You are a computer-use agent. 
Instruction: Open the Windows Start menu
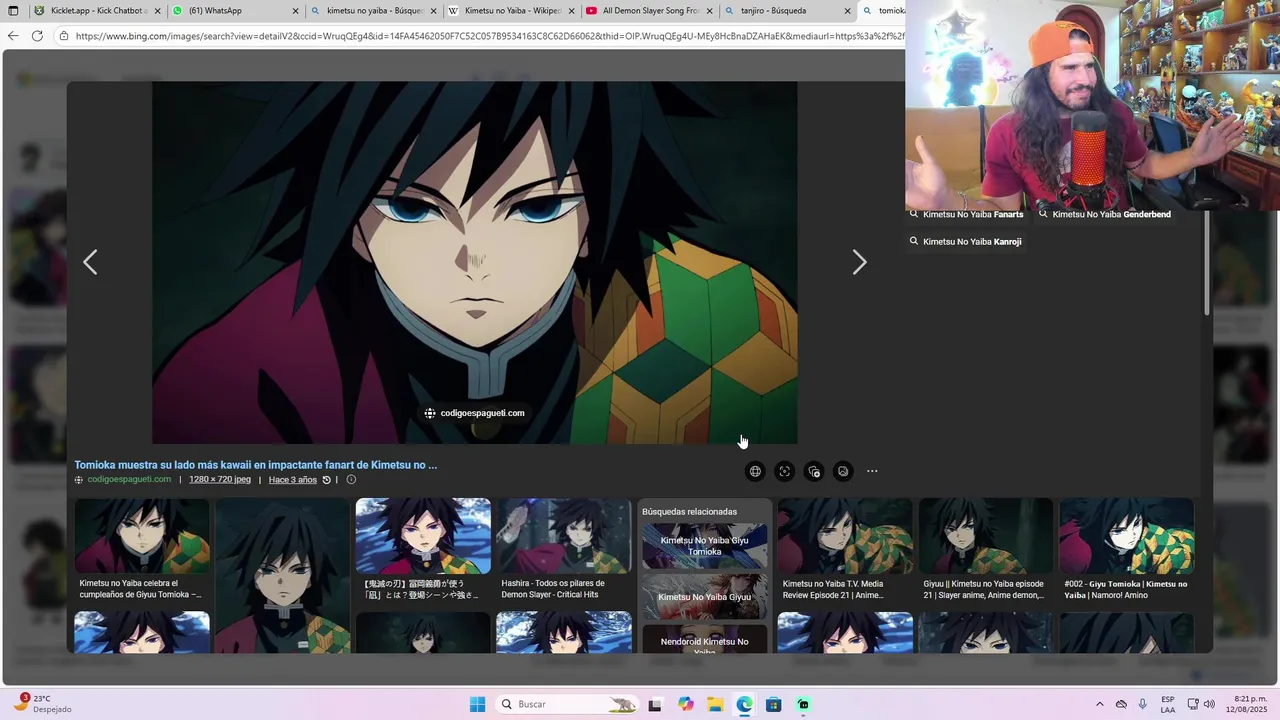[477, 704]
